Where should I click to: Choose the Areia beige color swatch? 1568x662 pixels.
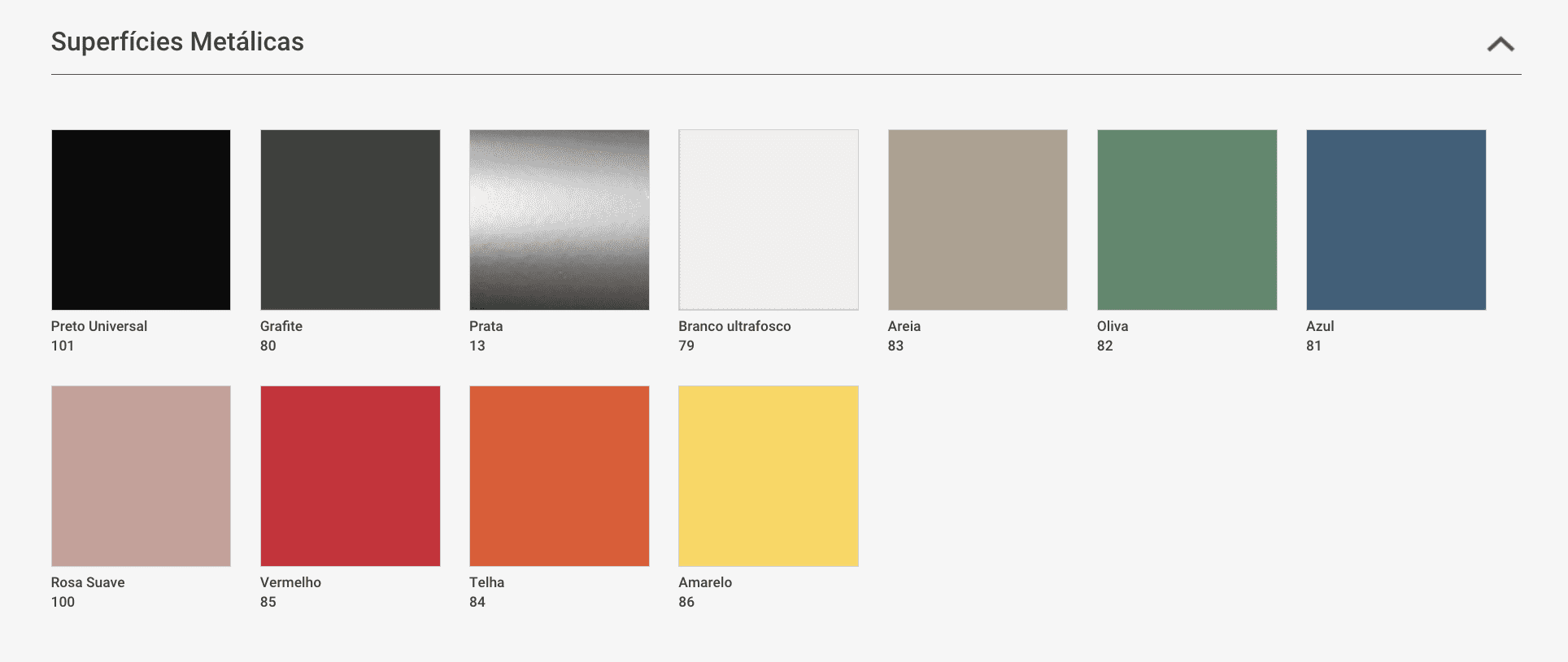978,220
